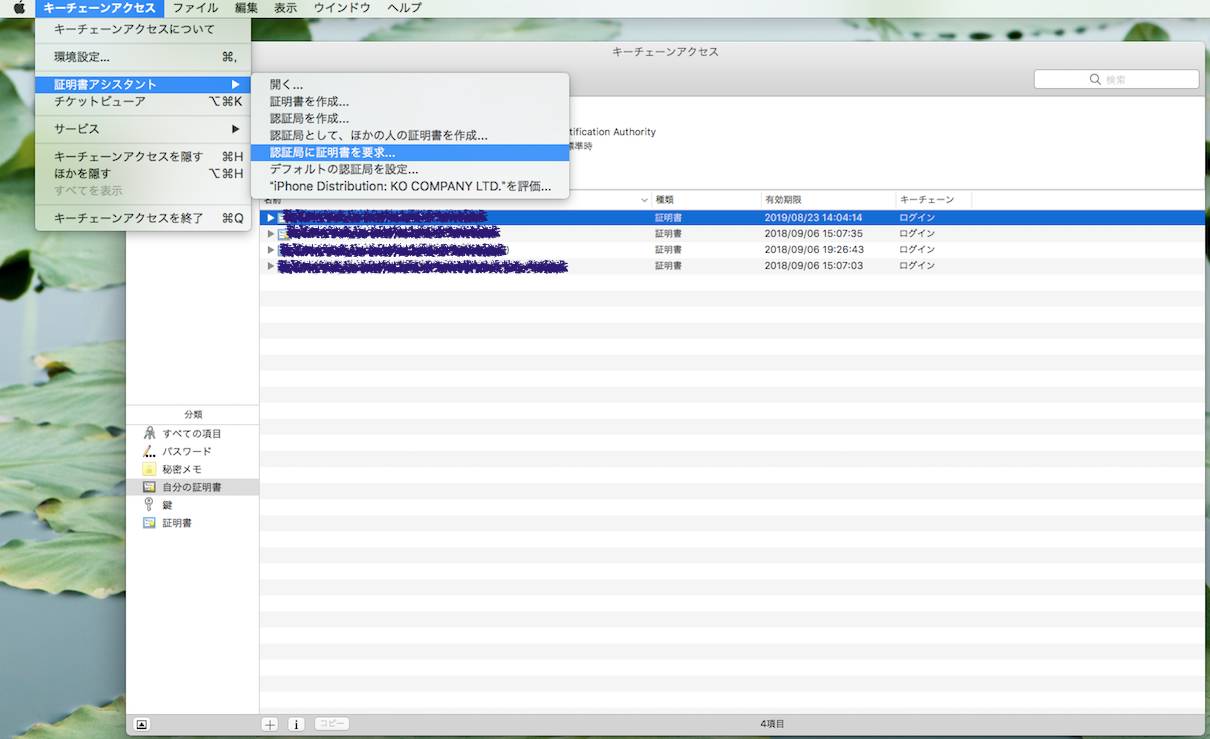Screen dimensions: 1210x739
Task: Open the 編集 menu
Action: pyautogui.click(x=246, y=8)
